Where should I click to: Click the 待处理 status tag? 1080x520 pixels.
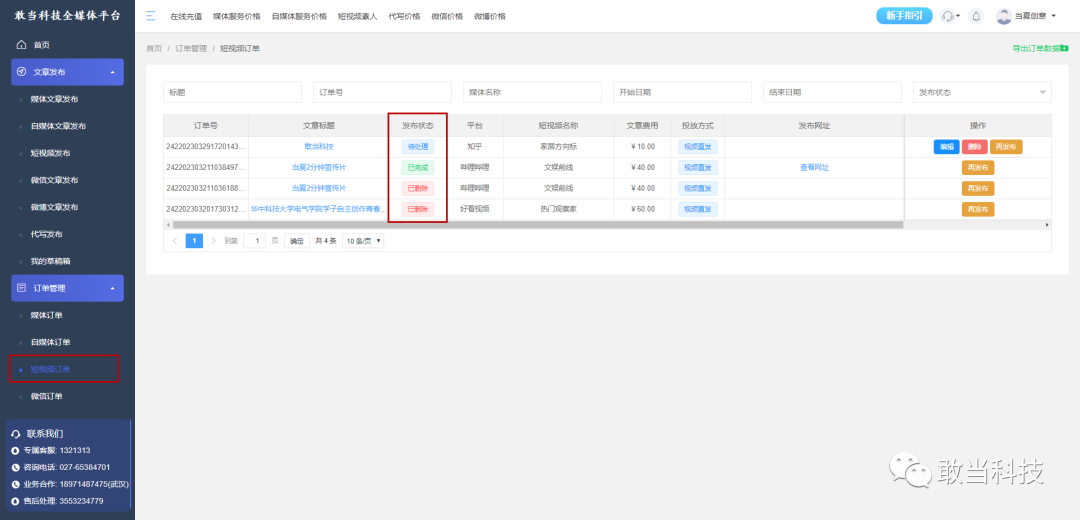point(418,147)
